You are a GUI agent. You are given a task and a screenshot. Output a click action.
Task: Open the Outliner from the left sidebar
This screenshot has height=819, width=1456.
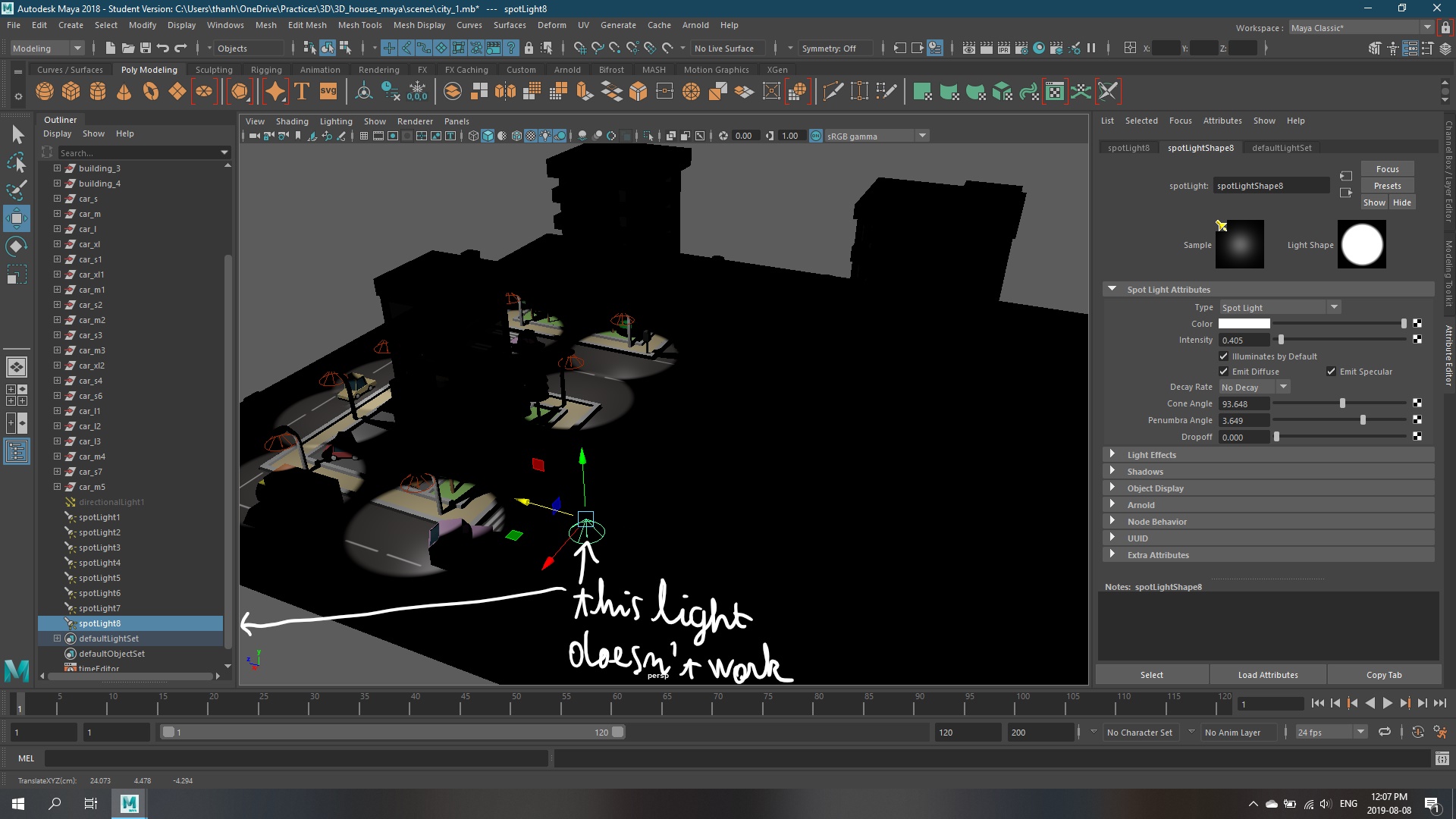point(17,451)
